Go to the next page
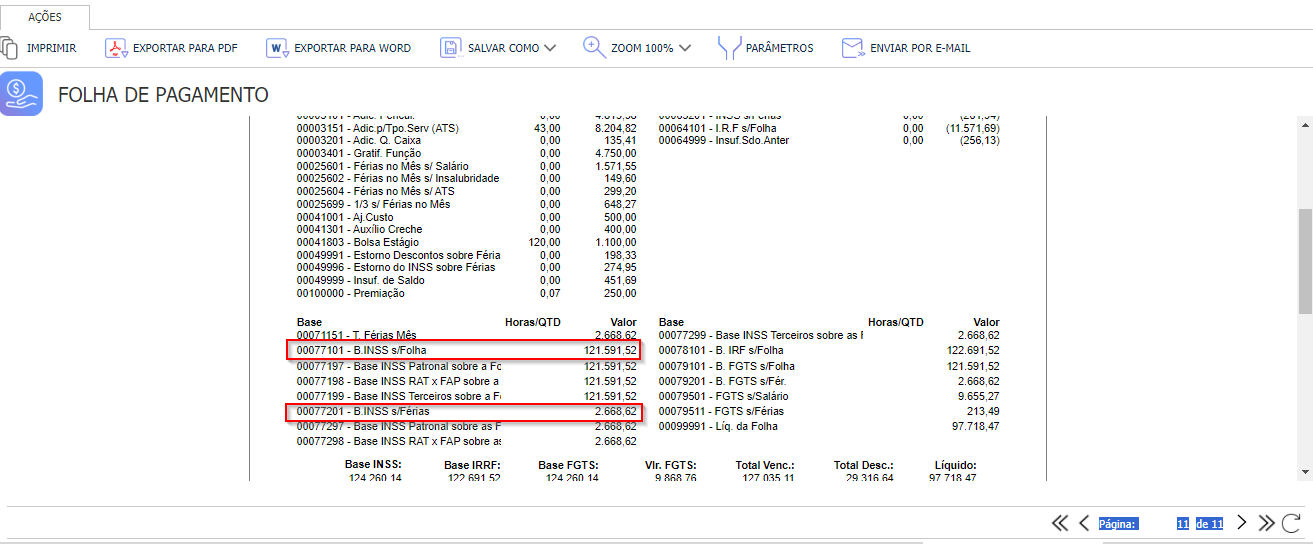 (x=1241, y=523)
